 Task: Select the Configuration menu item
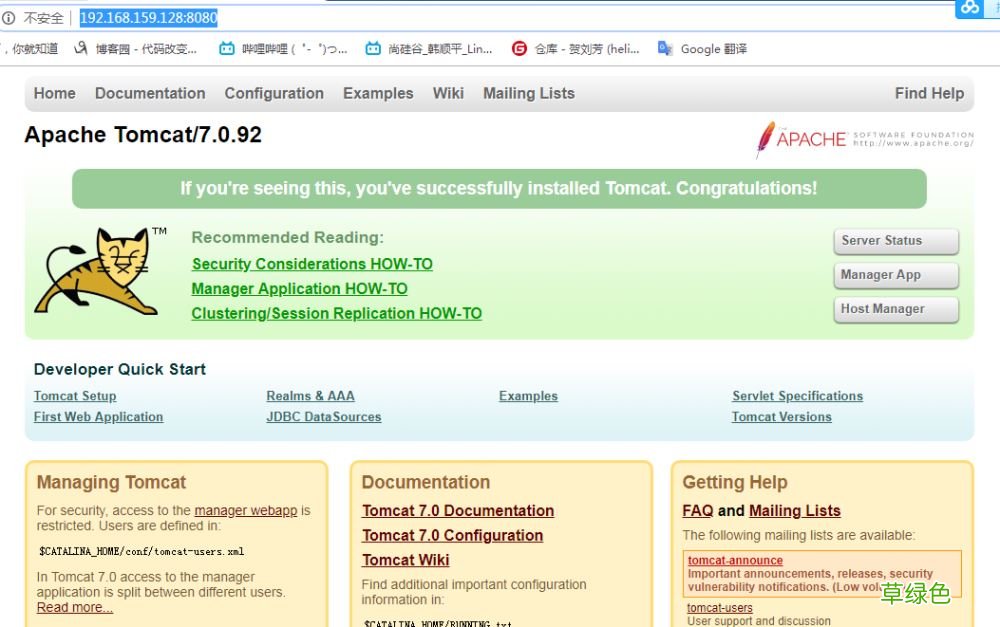[274, 93]
